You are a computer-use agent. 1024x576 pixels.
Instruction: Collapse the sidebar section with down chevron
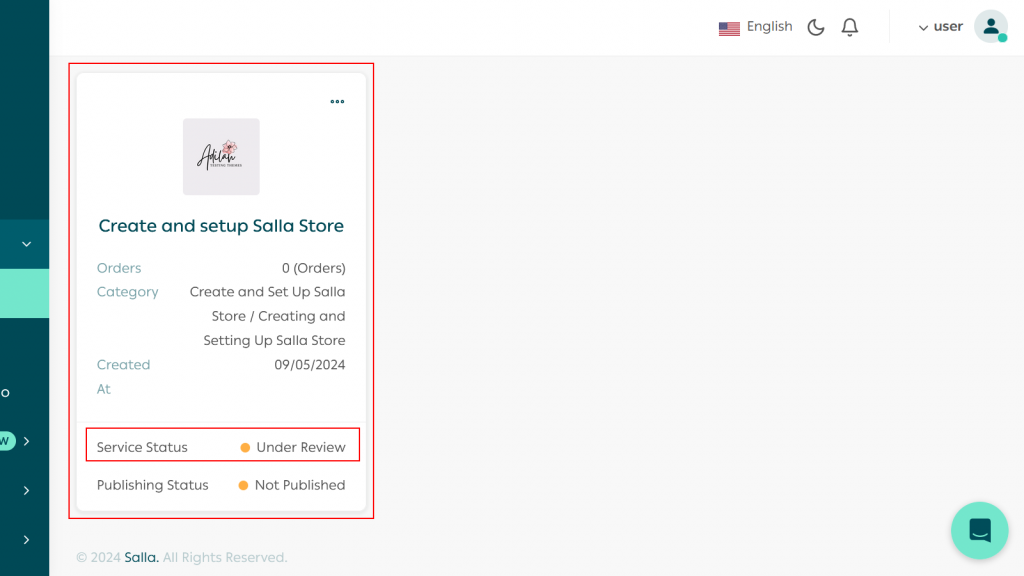pyautogui.click(x=26, y=244)
